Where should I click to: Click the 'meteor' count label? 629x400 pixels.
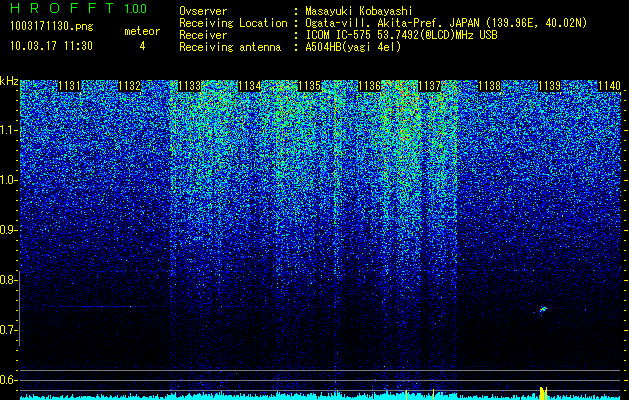point(142,31)
